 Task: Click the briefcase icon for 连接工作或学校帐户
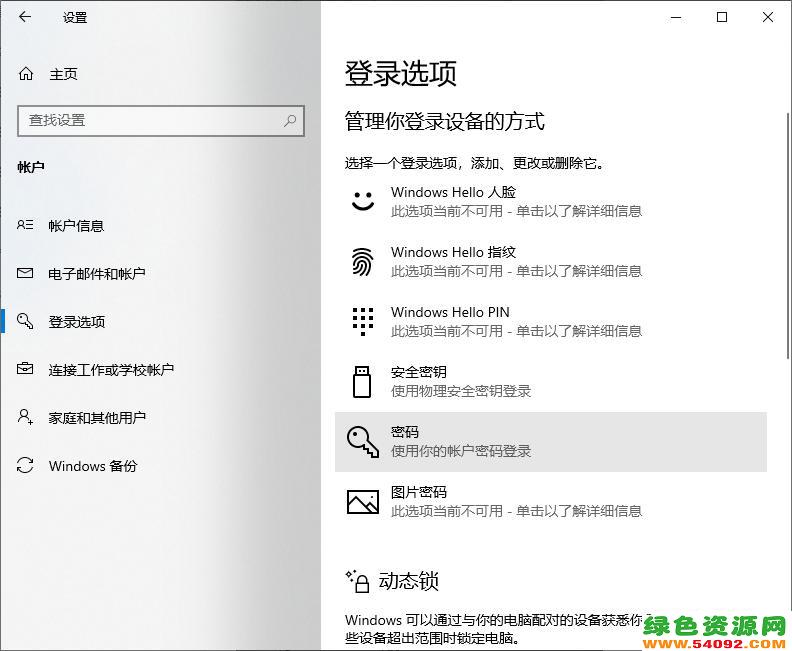coord(25,369)
